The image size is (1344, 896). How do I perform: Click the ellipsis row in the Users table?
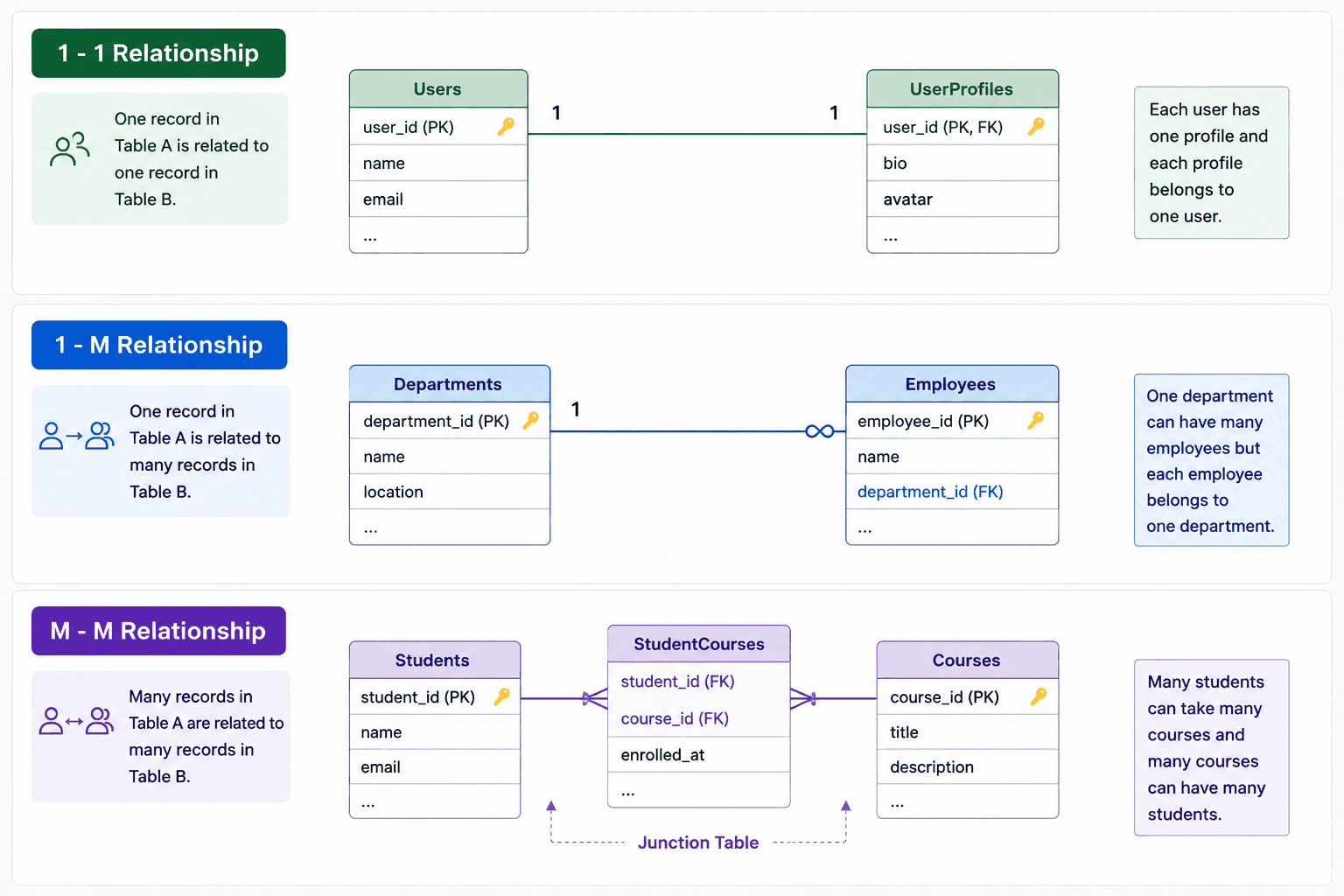[438, 235]
